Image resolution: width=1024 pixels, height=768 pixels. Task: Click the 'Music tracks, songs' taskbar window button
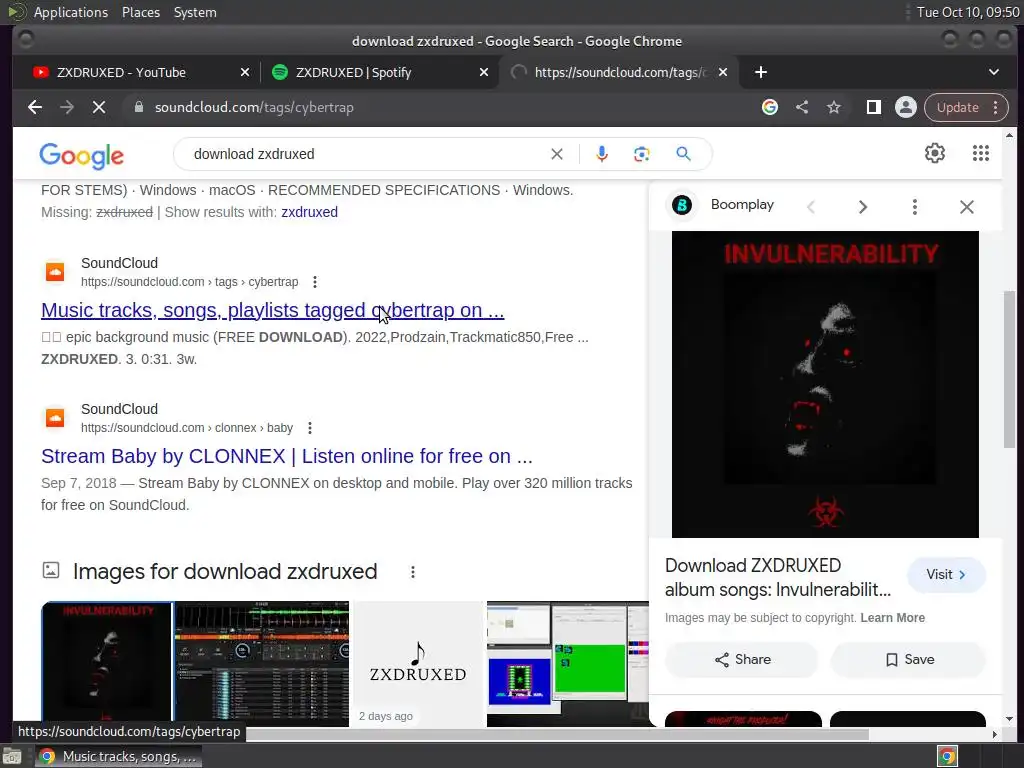[x=119, y=757]
